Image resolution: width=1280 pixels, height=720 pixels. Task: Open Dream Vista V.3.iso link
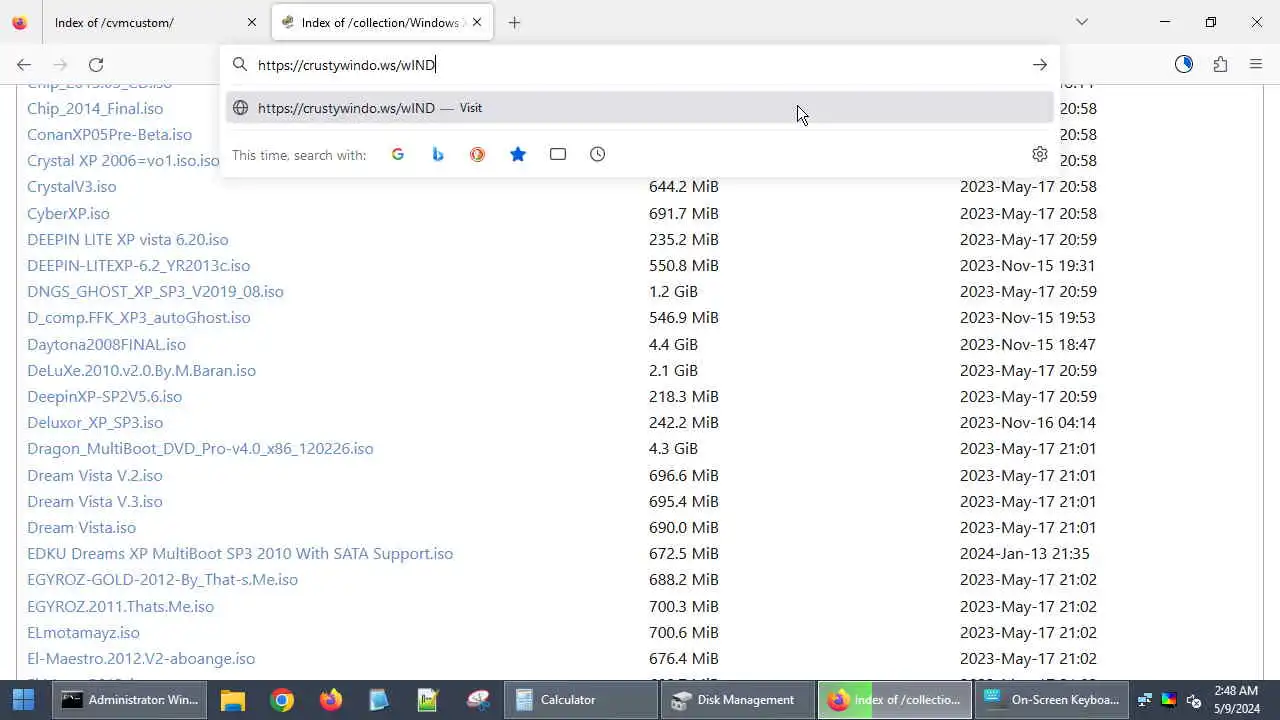(x=95, y=501)
